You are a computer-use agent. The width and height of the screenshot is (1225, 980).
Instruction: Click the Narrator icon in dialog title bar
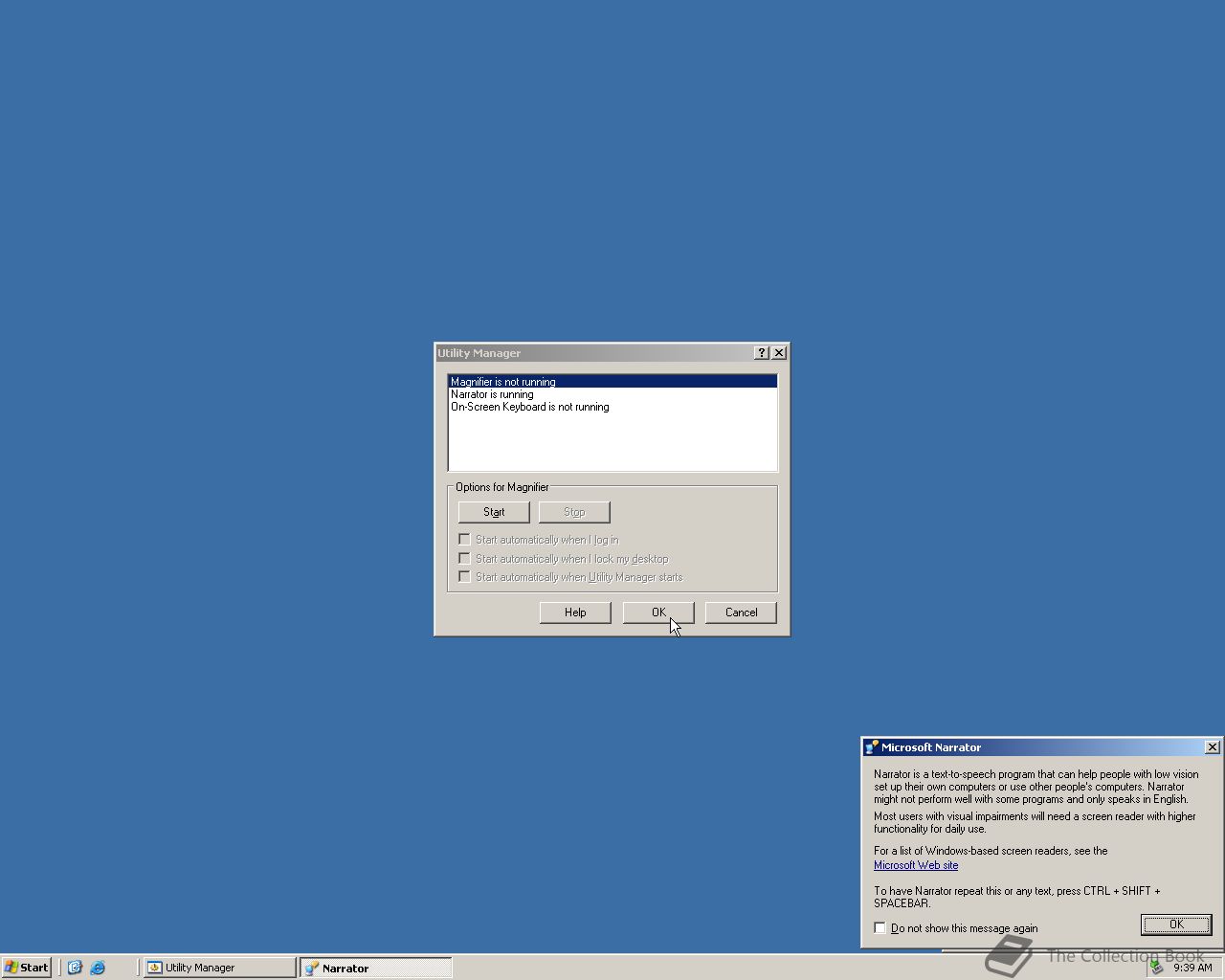pos(871,747)
